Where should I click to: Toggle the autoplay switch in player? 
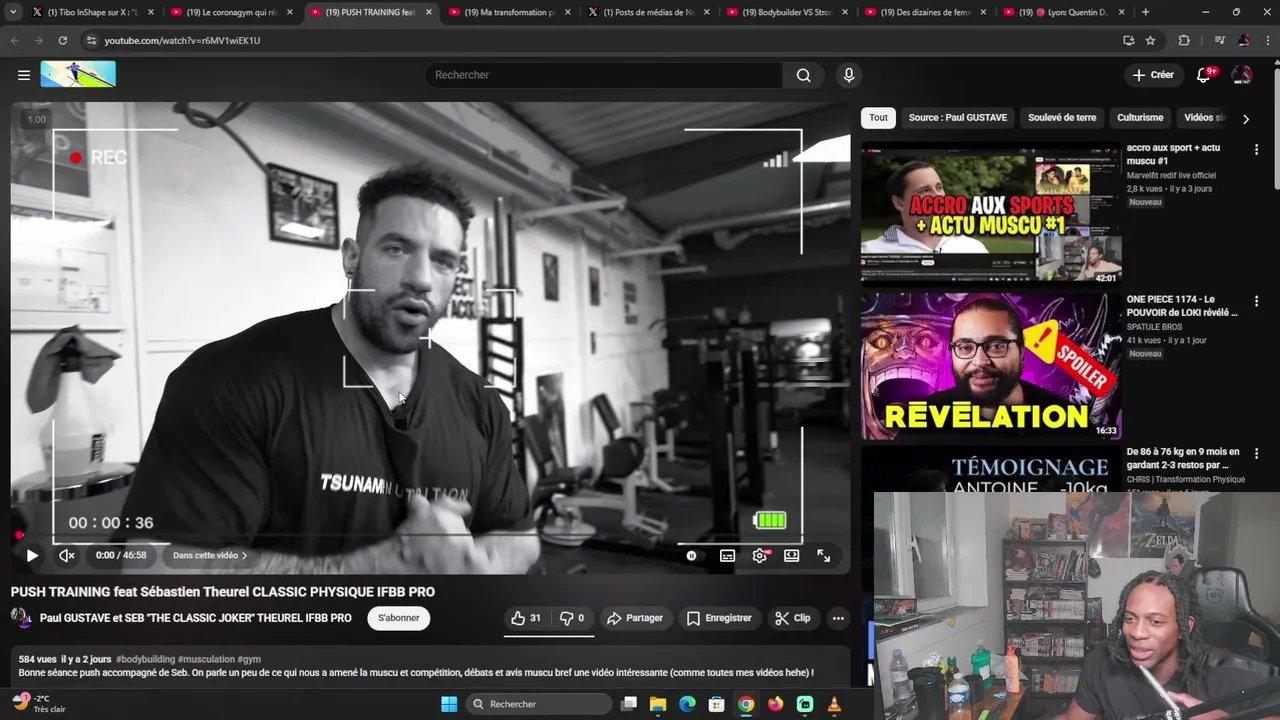(x=691, y=556)
